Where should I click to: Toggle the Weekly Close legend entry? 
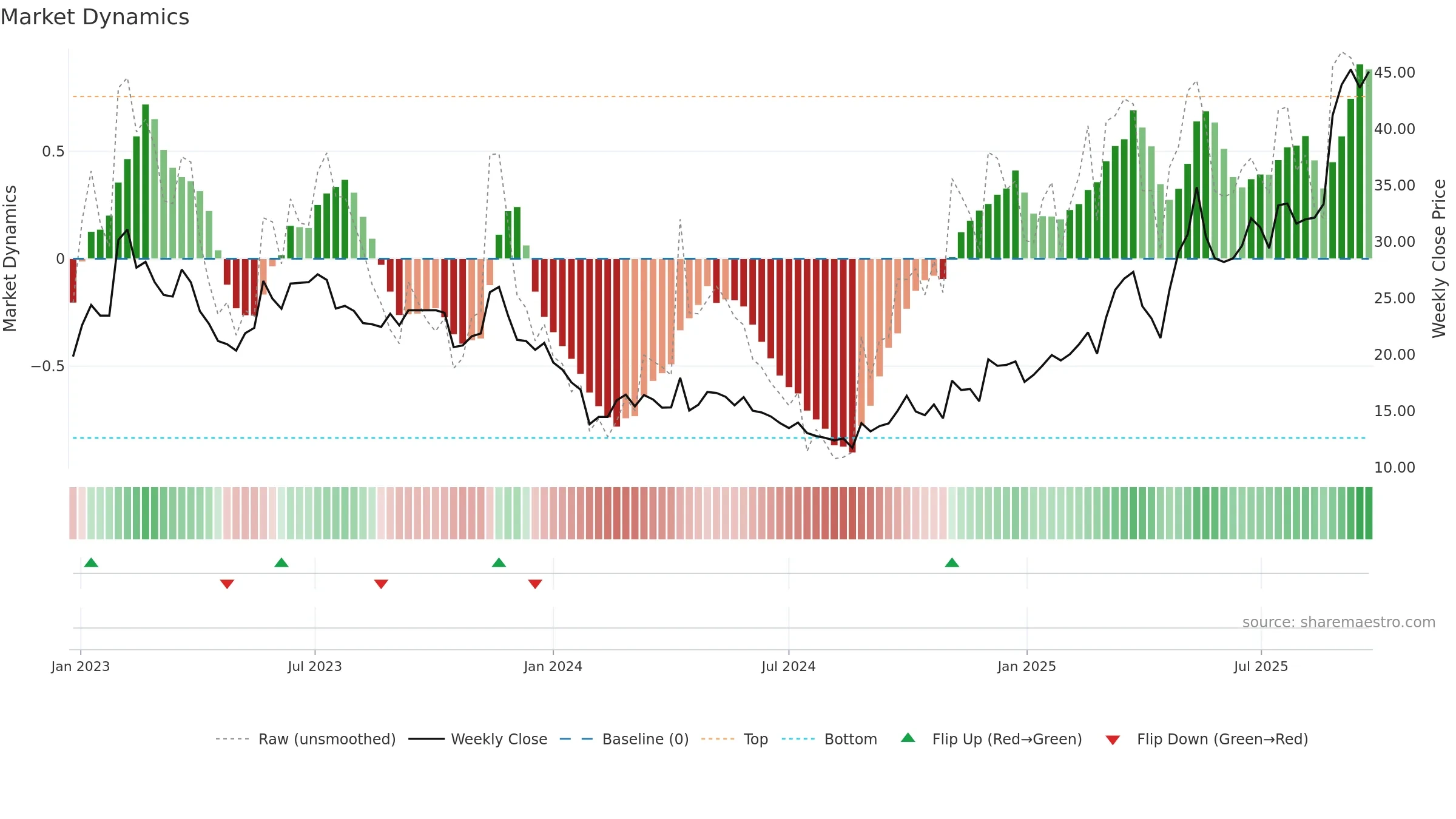[478, 739]
